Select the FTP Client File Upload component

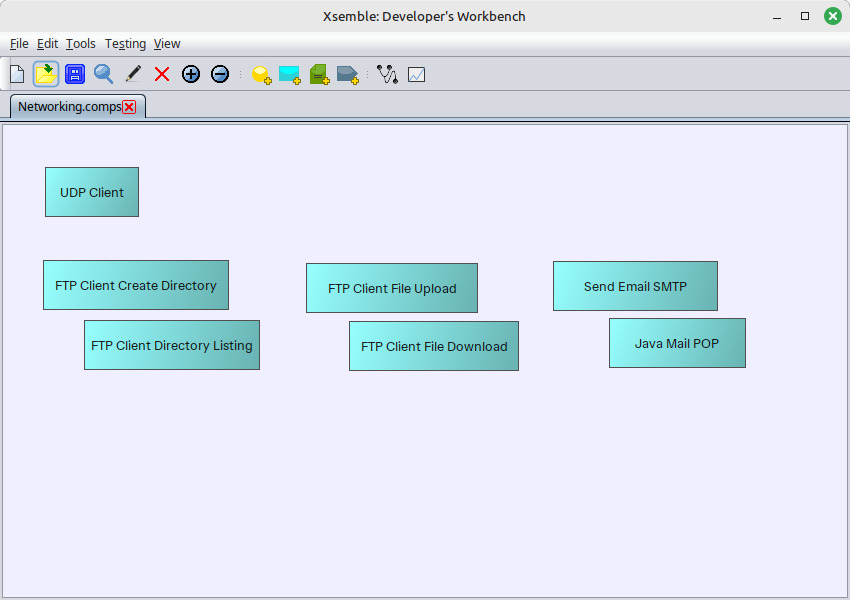(392, 288)
